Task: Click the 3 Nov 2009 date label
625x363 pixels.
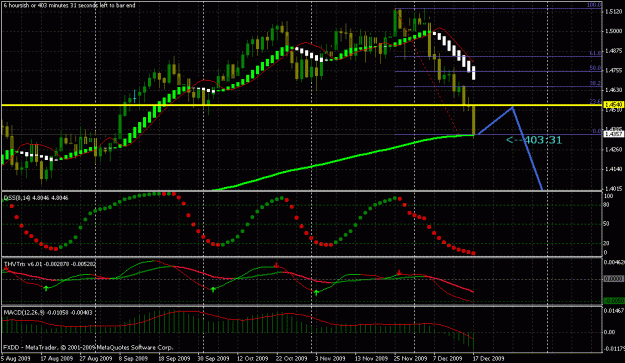Action: tap(331, 359)
